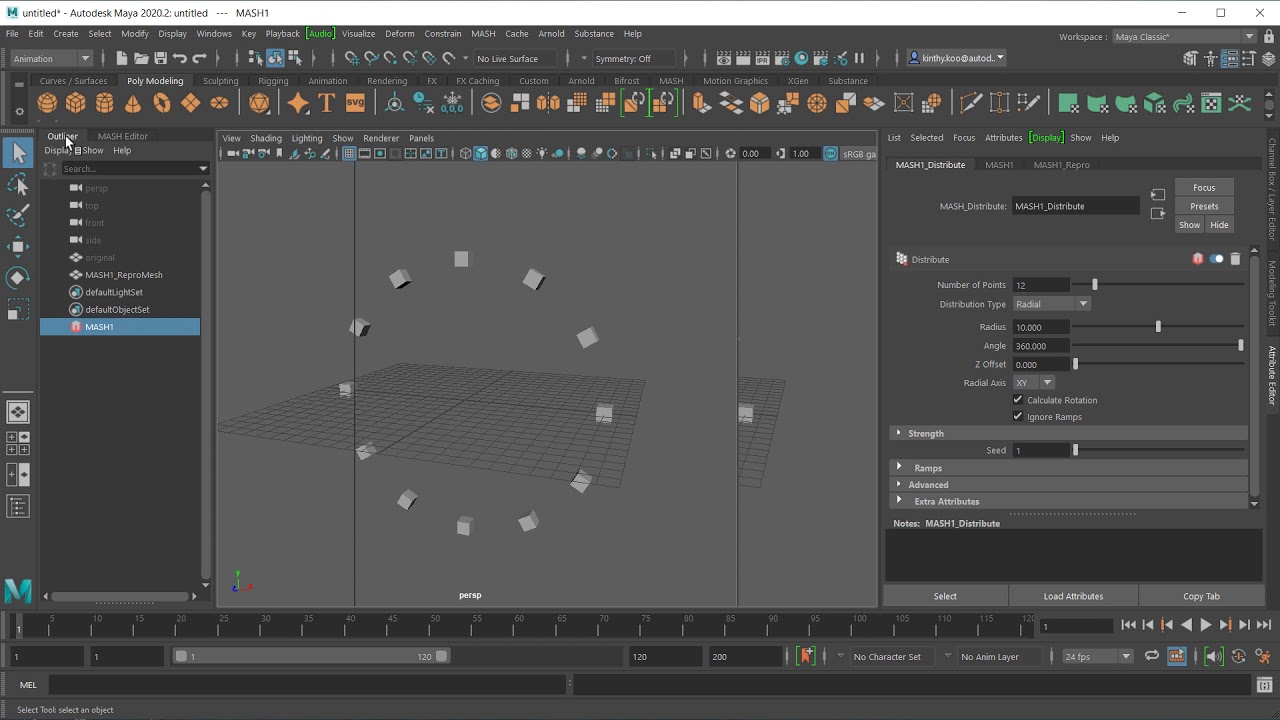Expand the Ramps section
The height and width of the screenshot is (720, 1280).
click(x=1069, y=468)
